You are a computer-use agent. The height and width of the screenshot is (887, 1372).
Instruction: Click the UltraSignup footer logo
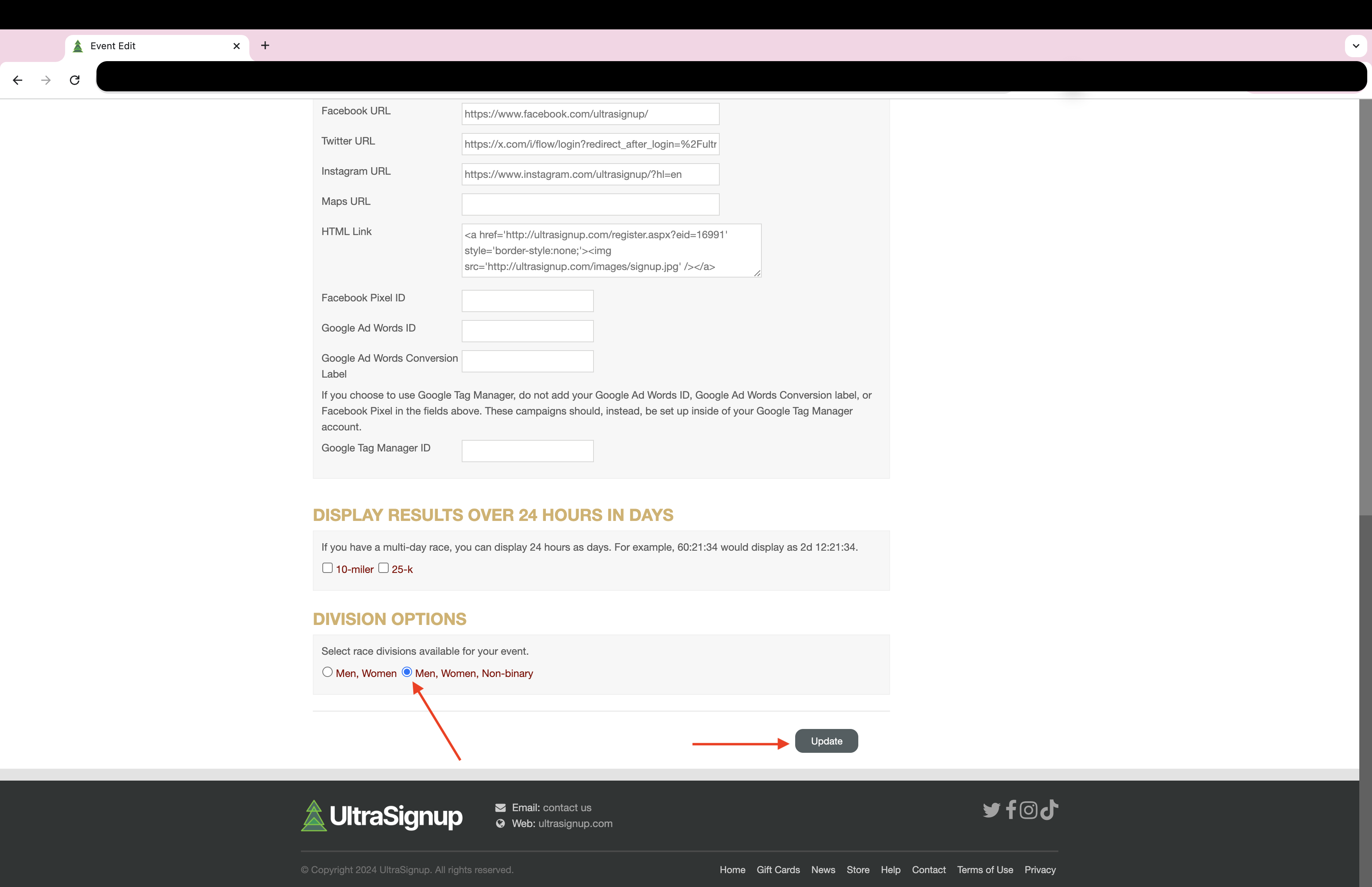click(x=382, y=816)
